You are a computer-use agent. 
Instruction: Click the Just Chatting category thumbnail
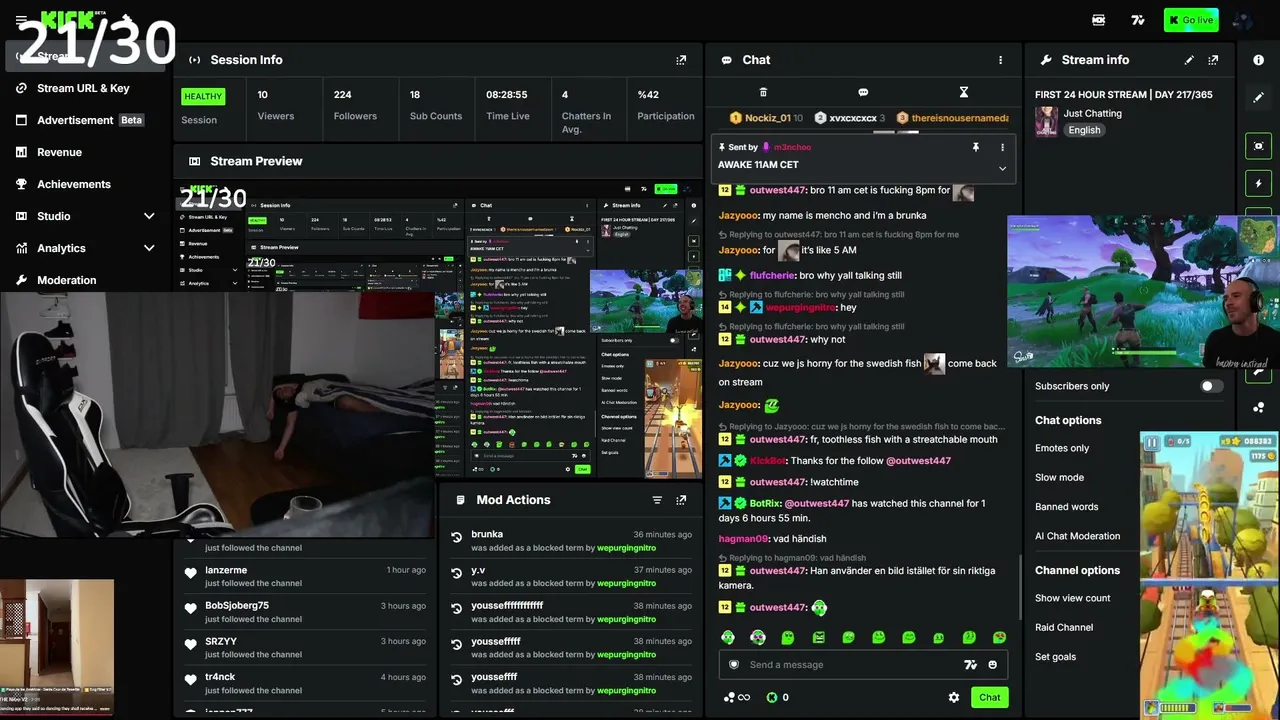click(1046, 121)
